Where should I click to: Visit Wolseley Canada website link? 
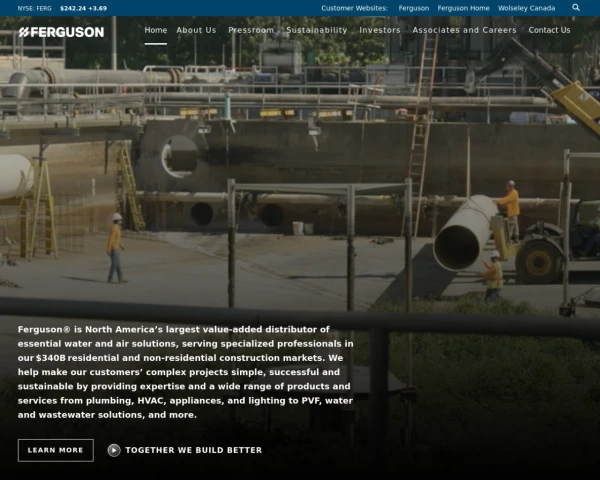coord(527,8)
